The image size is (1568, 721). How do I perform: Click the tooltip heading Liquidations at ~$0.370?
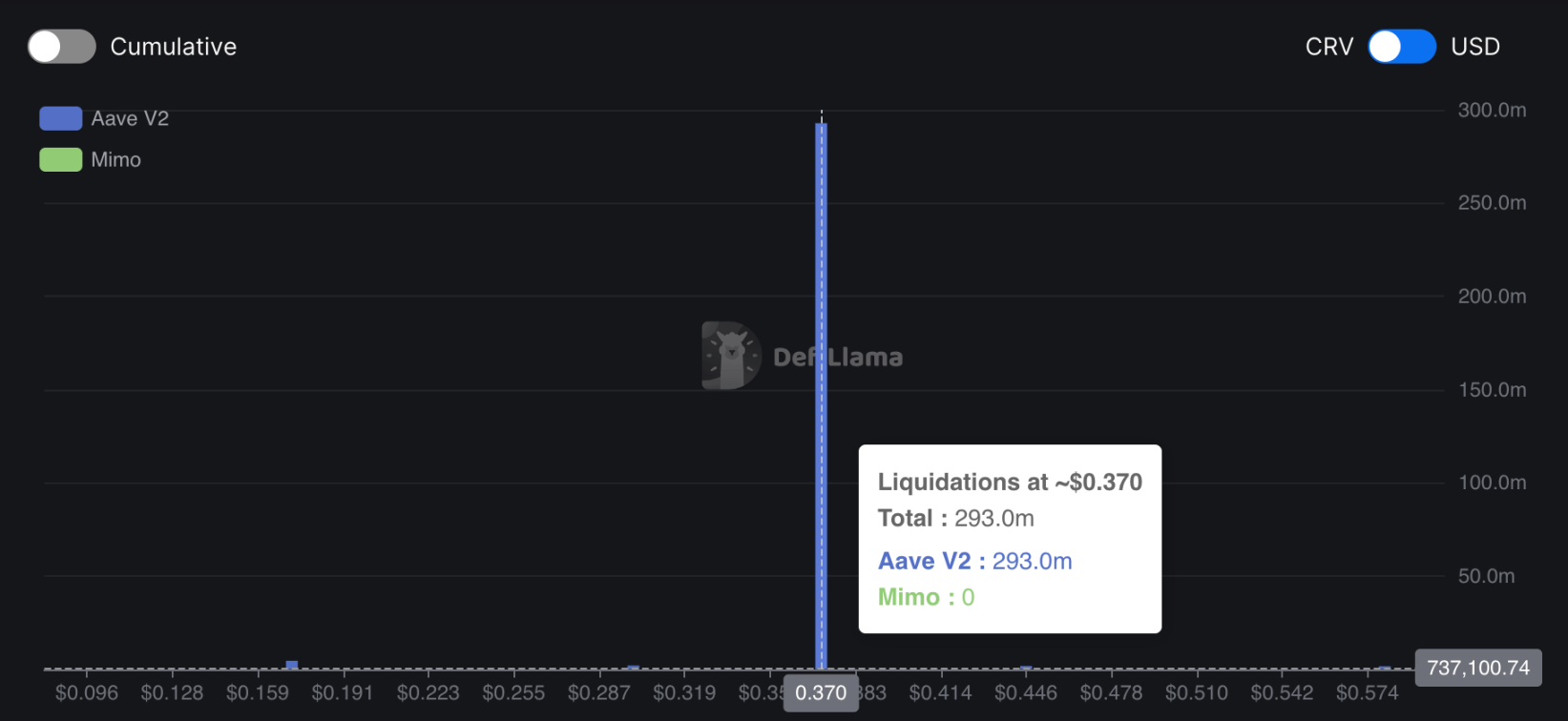click(x=1010, y=482)
